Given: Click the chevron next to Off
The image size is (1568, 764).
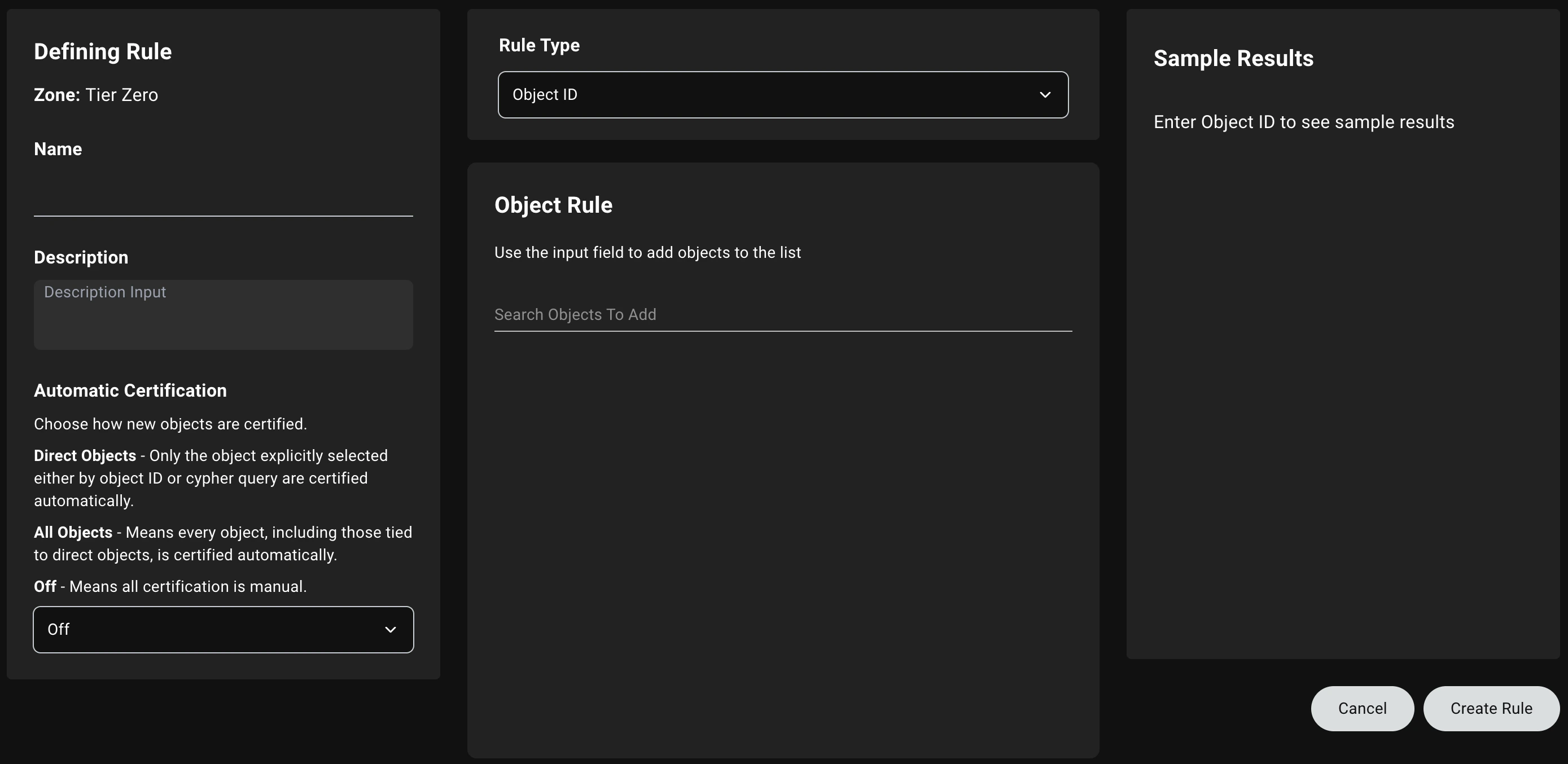Looking at the screenshot, I should 391,630.
